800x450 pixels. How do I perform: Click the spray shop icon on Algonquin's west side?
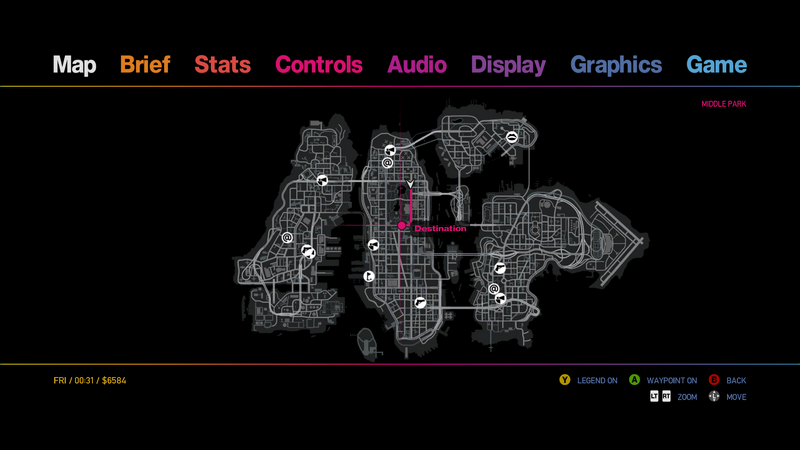click(373, 245)
